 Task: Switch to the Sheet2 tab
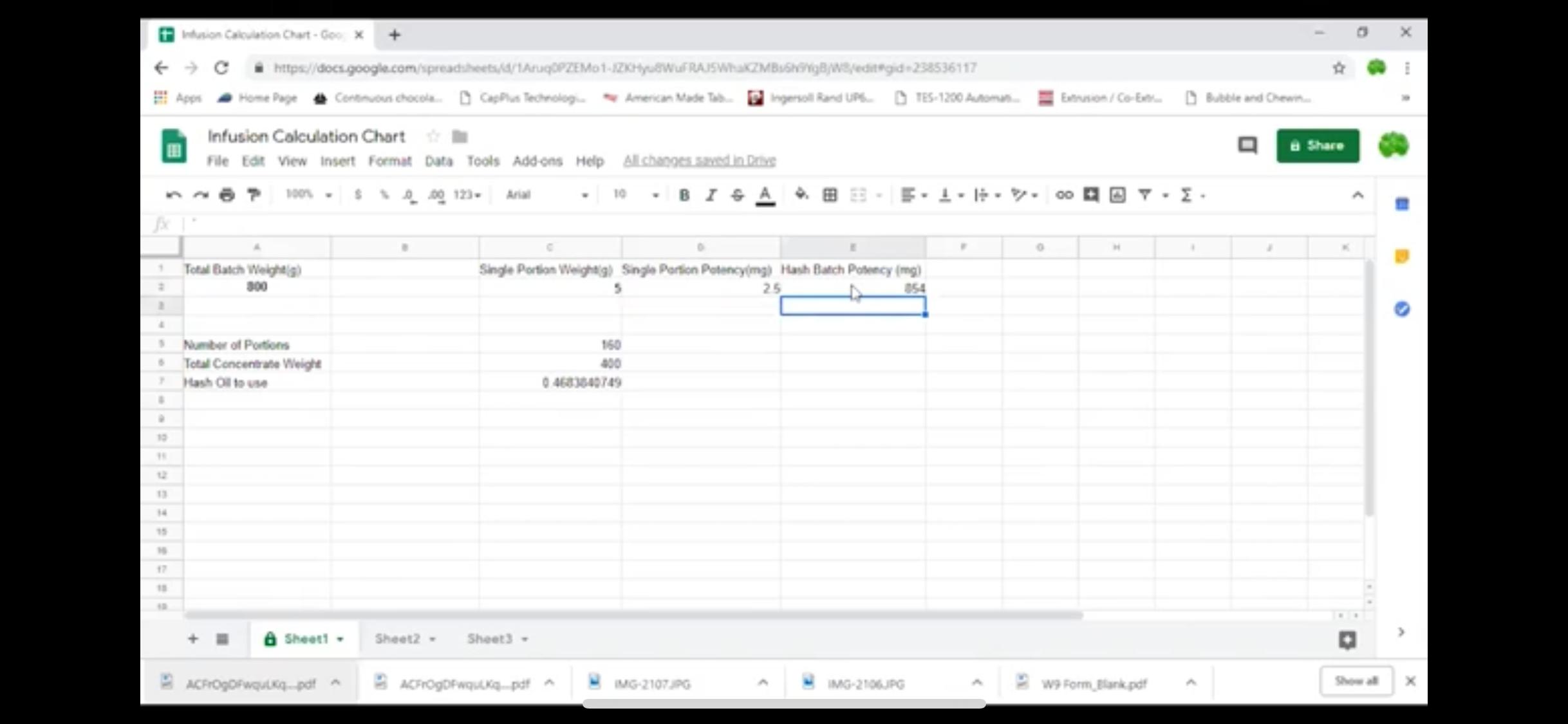pos(397,638)
